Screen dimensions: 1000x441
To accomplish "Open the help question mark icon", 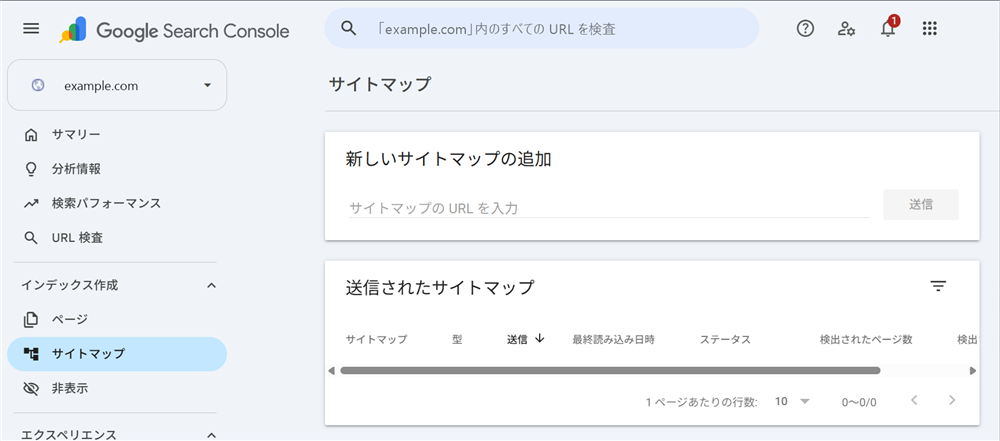I will (x=805, y=28).
